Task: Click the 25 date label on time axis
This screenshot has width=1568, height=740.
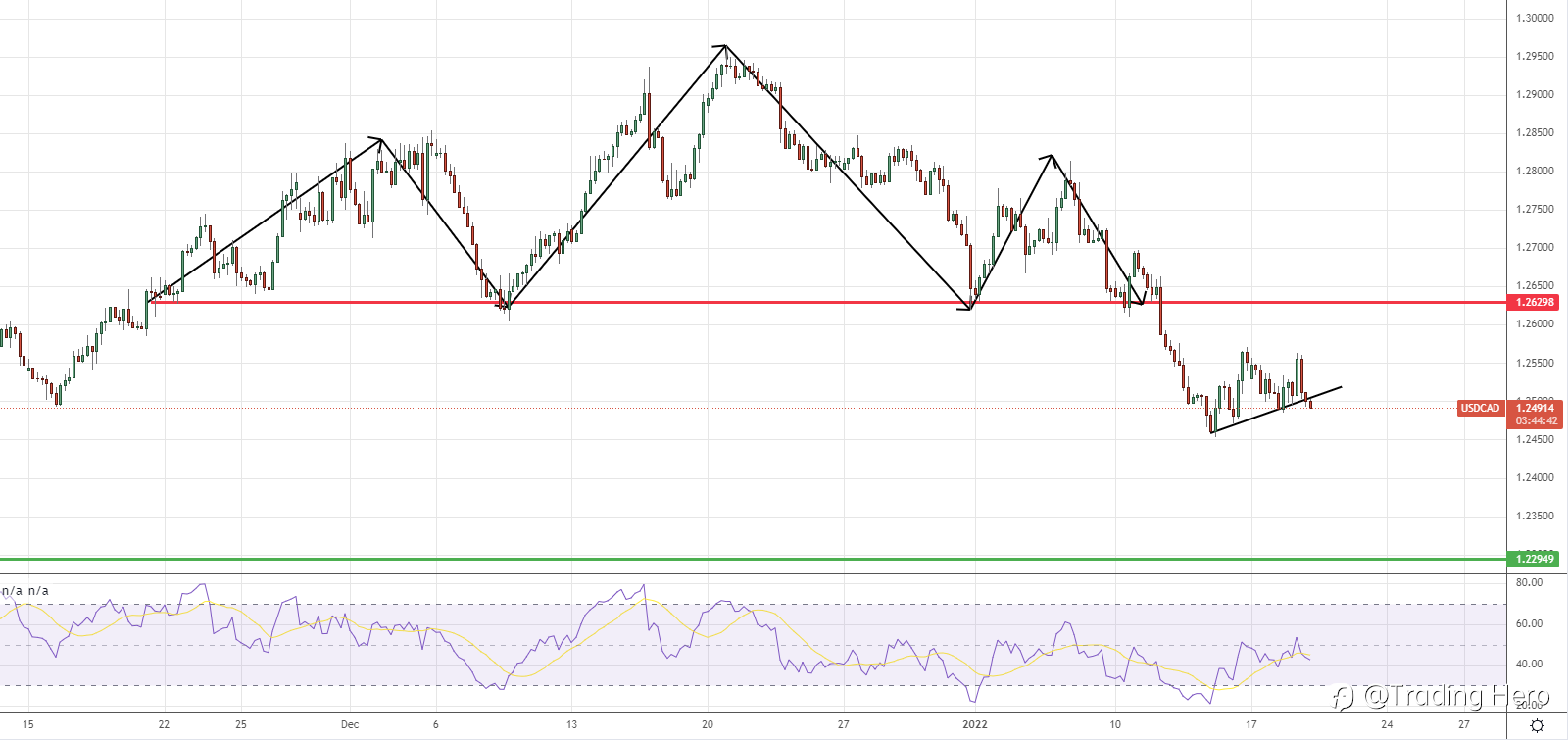Action: [241, 725]
